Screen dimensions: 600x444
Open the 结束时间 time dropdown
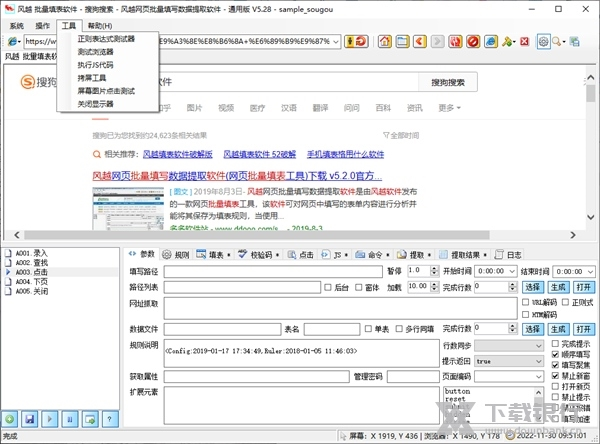click(x=590, y=271)
